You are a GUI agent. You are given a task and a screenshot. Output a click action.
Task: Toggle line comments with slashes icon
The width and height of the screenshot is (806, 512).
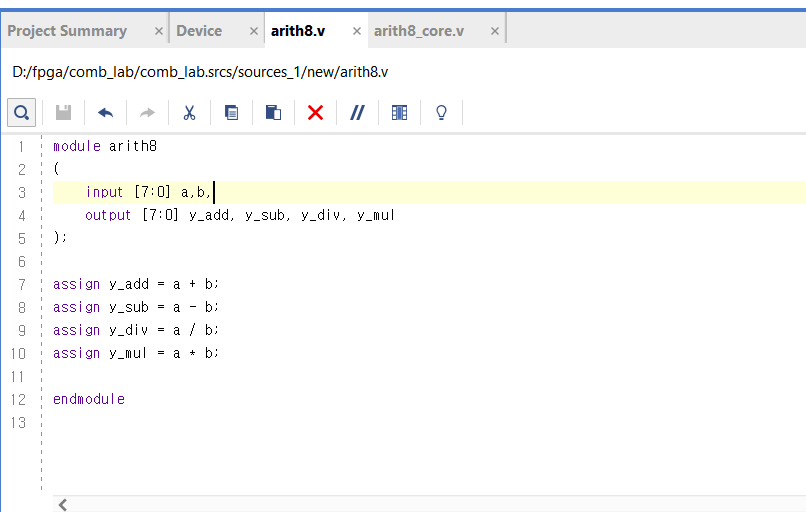point(357,113)
